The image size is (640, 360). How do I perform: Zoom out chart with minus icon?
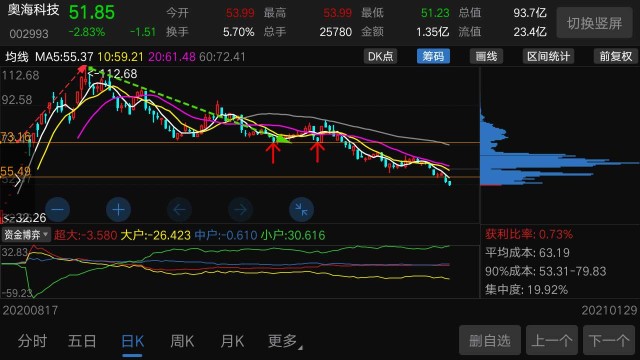tap(58, 210)
